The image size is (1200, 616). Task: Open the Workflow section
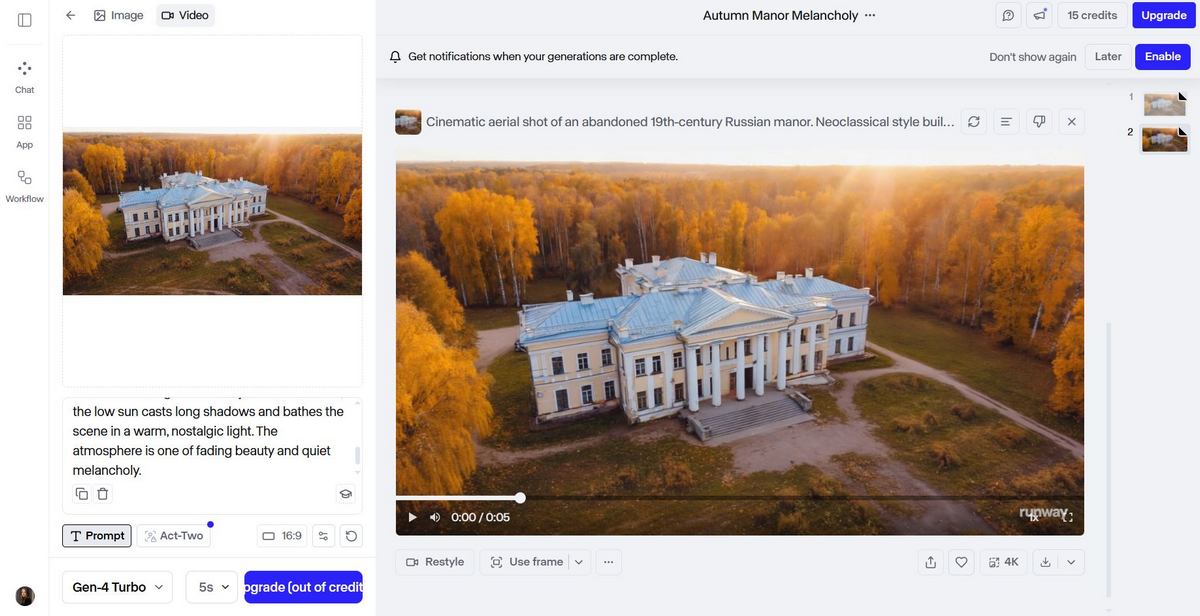(24, 185)
